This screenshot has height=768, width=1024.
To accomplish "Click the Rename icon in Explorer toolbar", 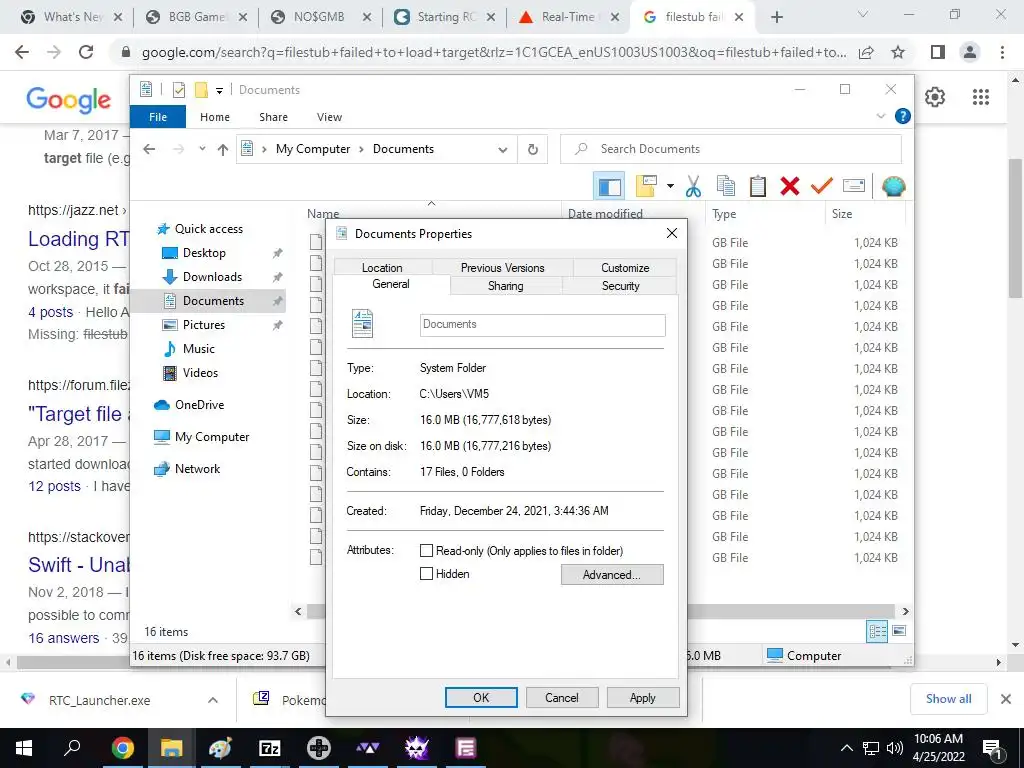I will (x=854, y=187).
